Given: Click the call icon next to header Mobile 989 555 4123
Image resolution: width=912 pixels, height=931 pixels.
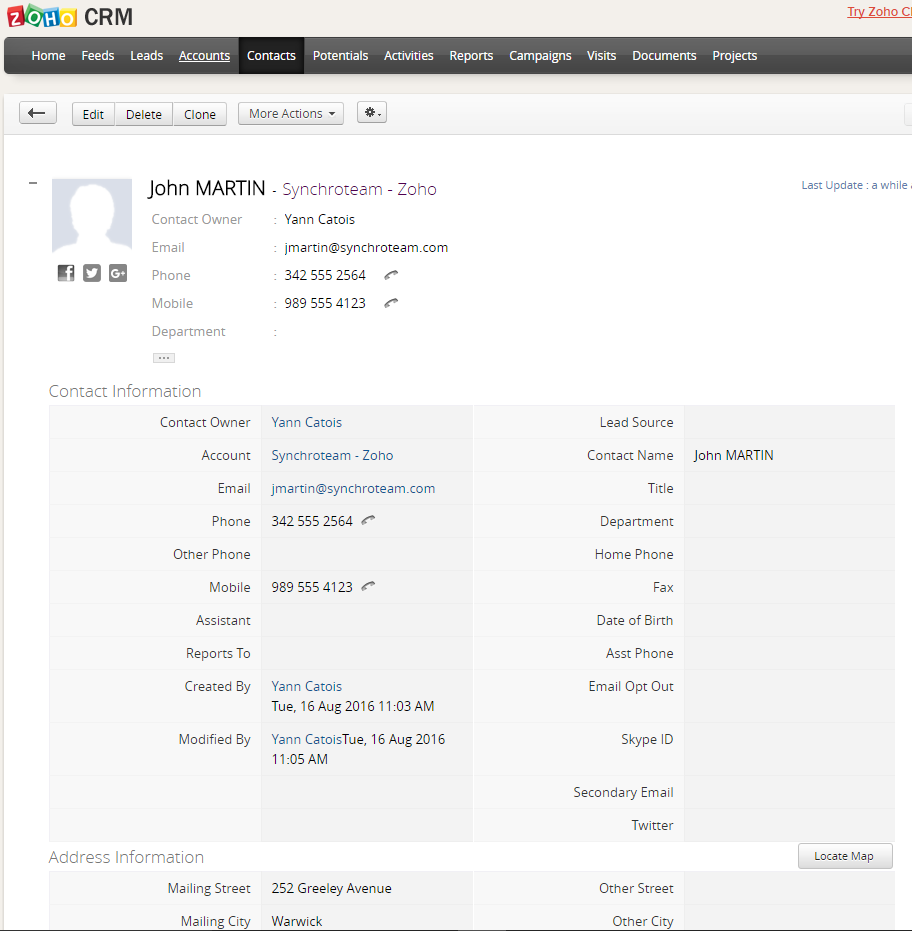Looking at the screenshot, I should (x=391, y=303).
